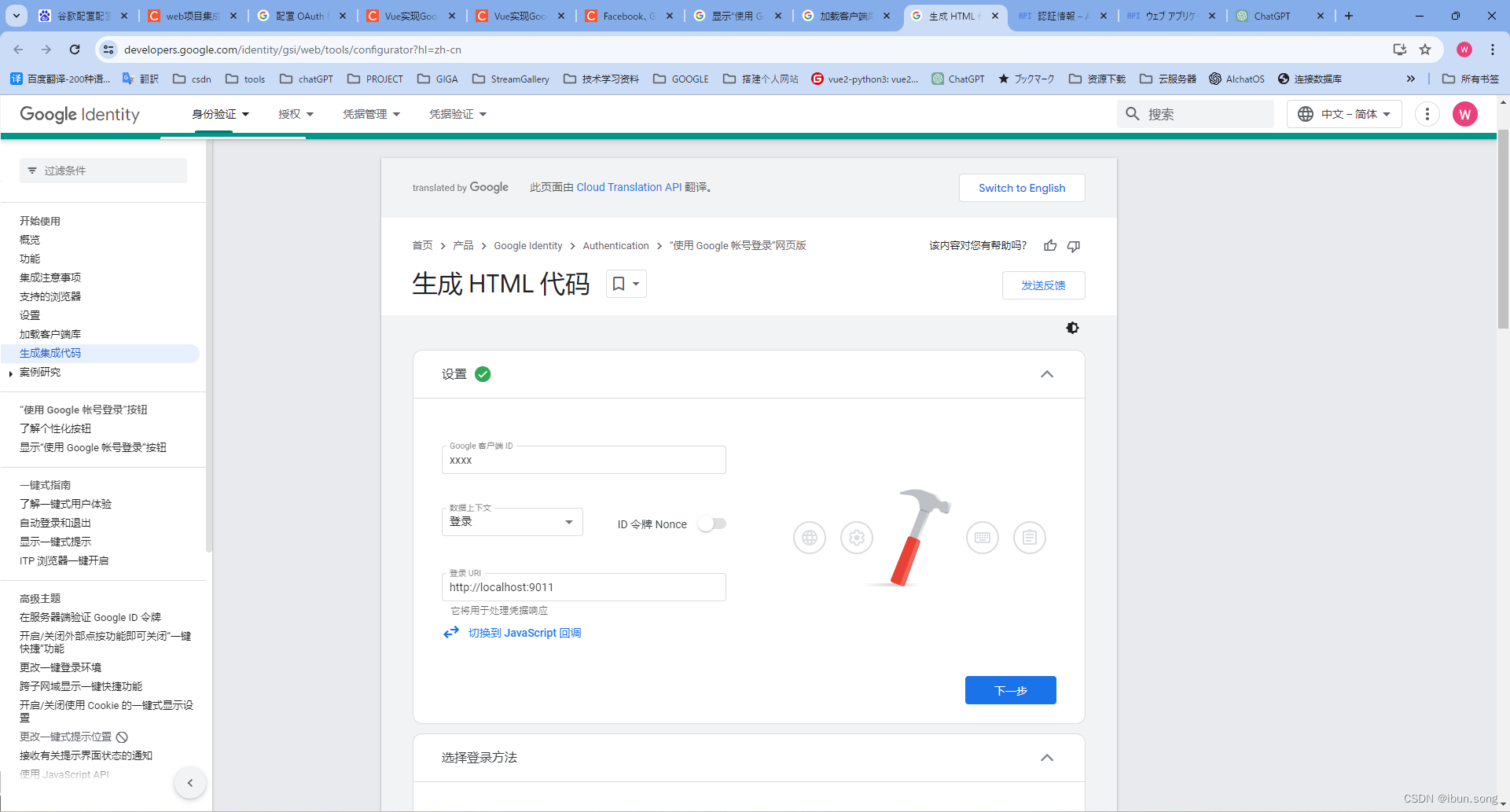Star the page using the bookmark icon
The image size is (1510, 812).
pos(1425,49)
